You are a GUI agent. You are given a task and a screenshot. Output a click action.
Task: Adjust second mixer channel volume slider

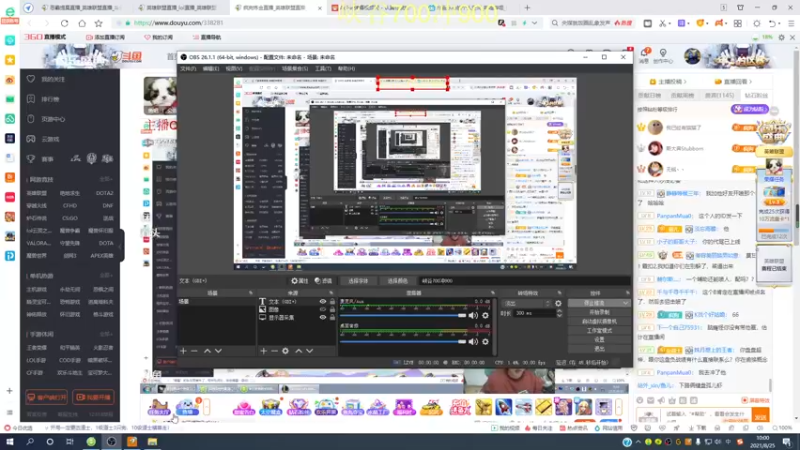pos(403,341)
